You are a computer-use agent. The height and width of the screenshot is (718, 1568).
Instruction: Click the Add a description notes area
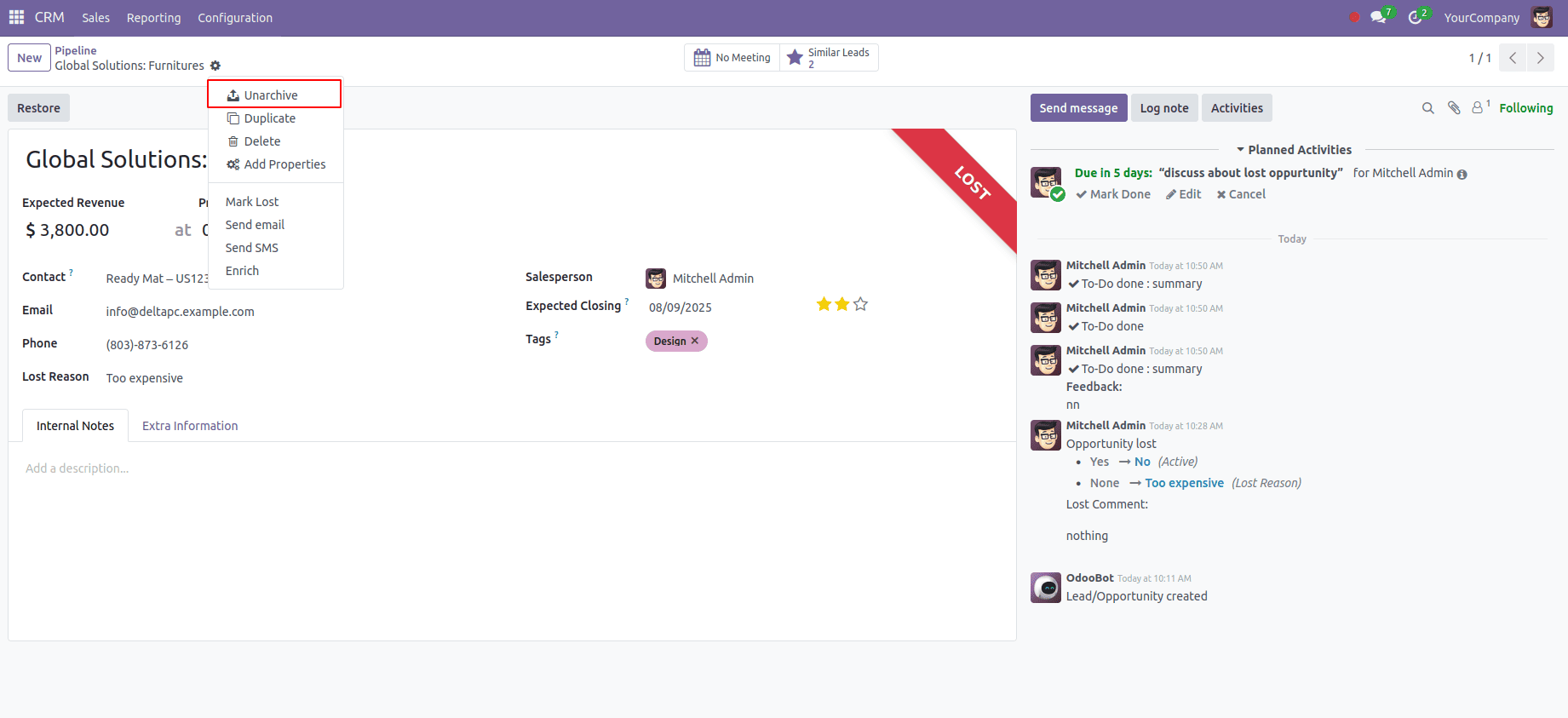(78, 468)
